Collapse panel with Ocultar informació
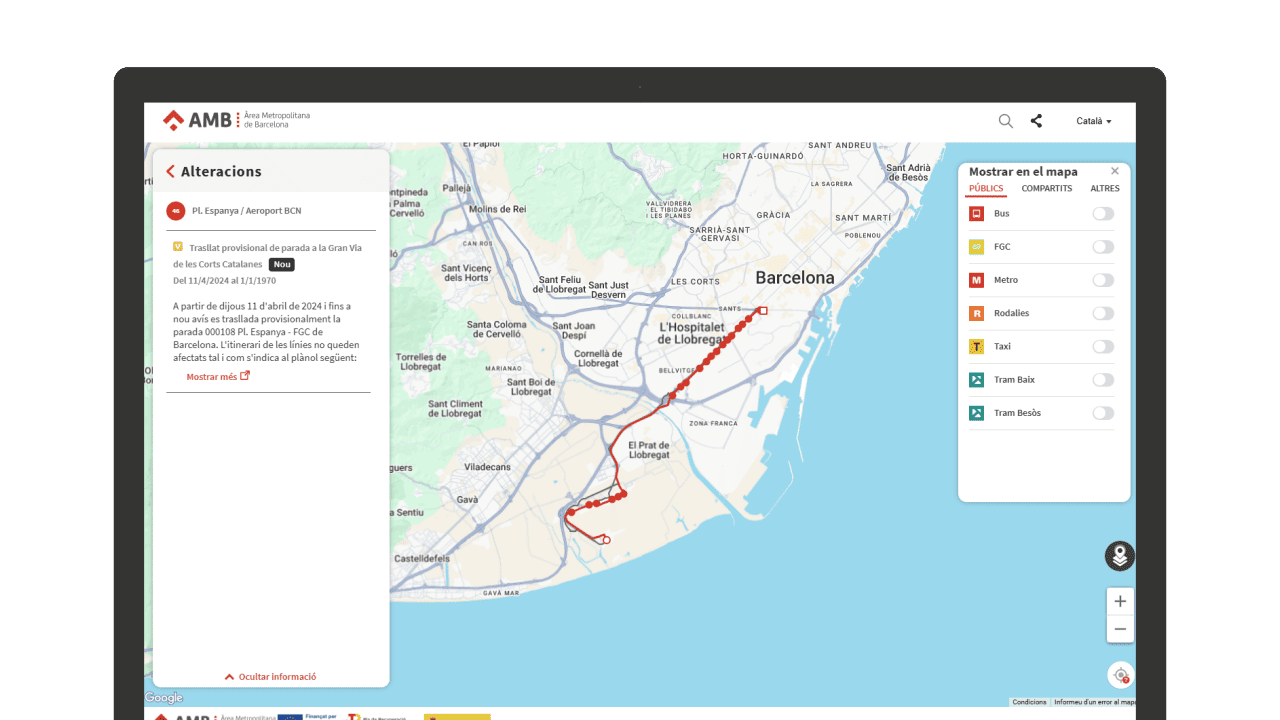 [x=270, y=677]
